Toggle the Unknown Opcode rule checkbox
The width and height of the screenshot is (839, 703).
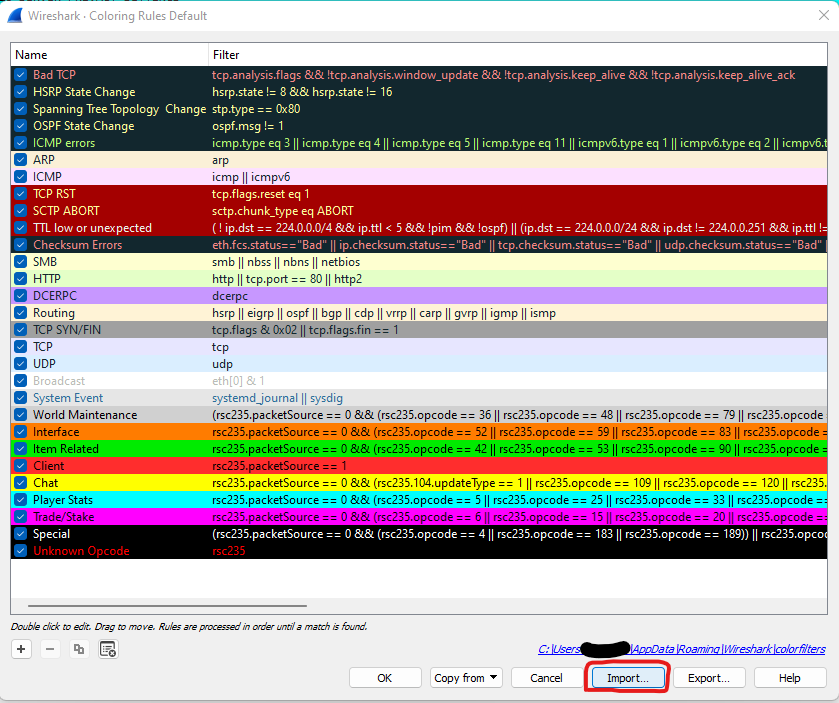(20, 551)
